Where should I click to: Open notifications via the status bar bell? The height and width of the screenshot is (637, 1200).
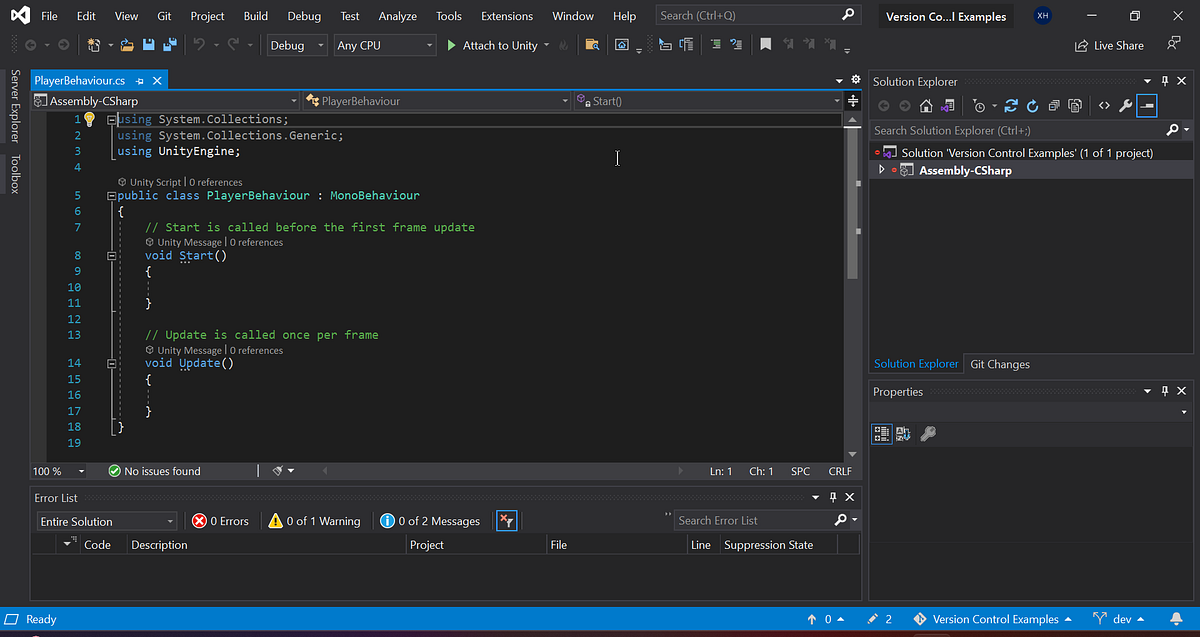pyautogui.click(x=1176, y=618)
